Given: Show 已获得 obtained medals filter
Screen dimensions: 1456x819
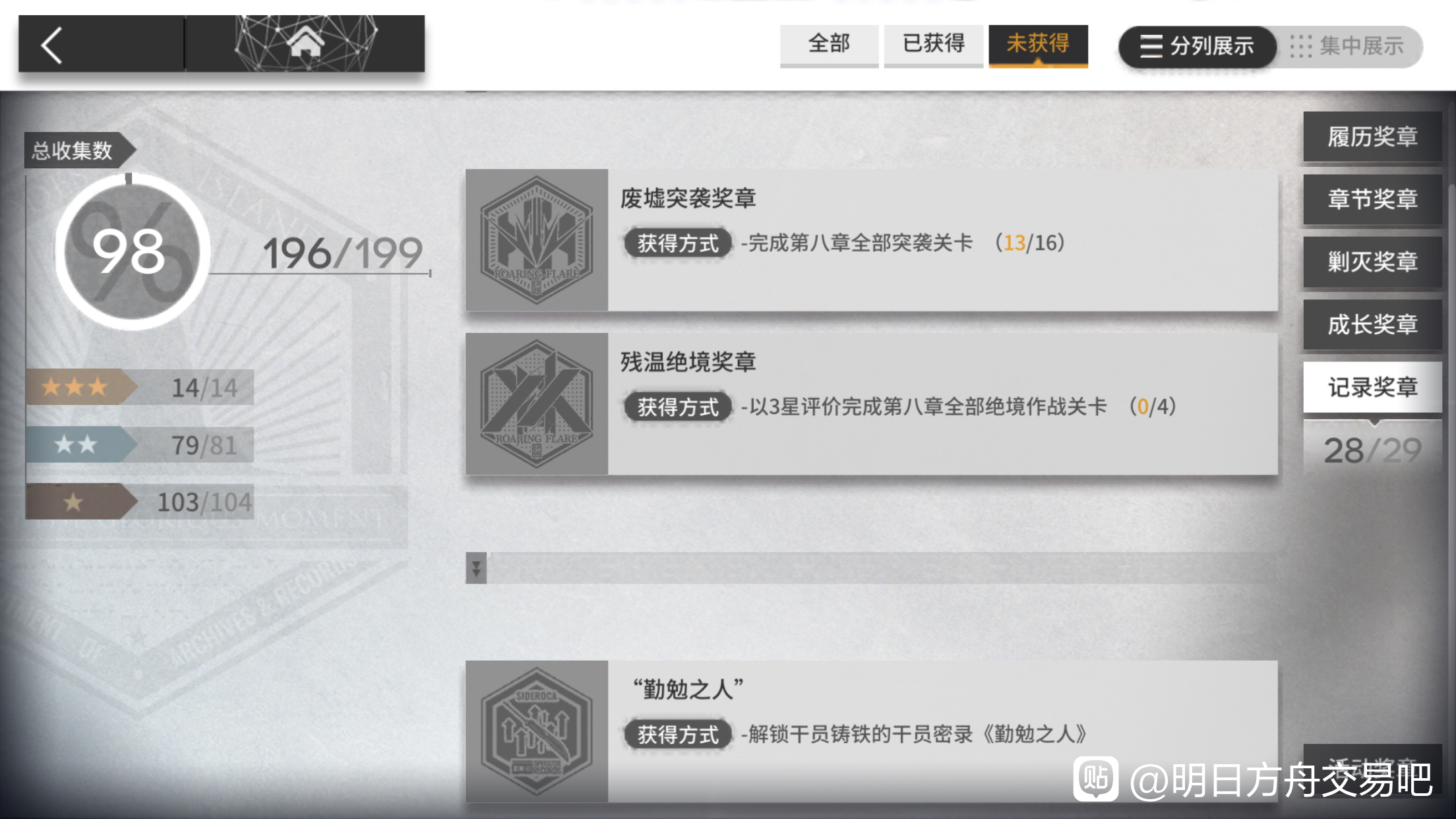Looking at the screenshot, I should pos(933,45).
